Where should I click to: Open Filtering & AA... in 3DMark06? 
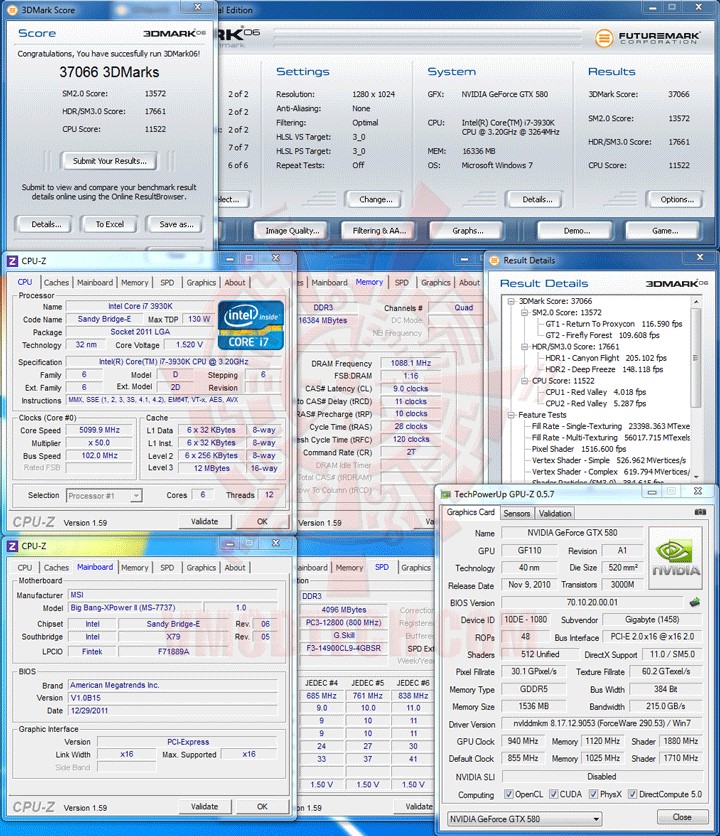point(379,231)
